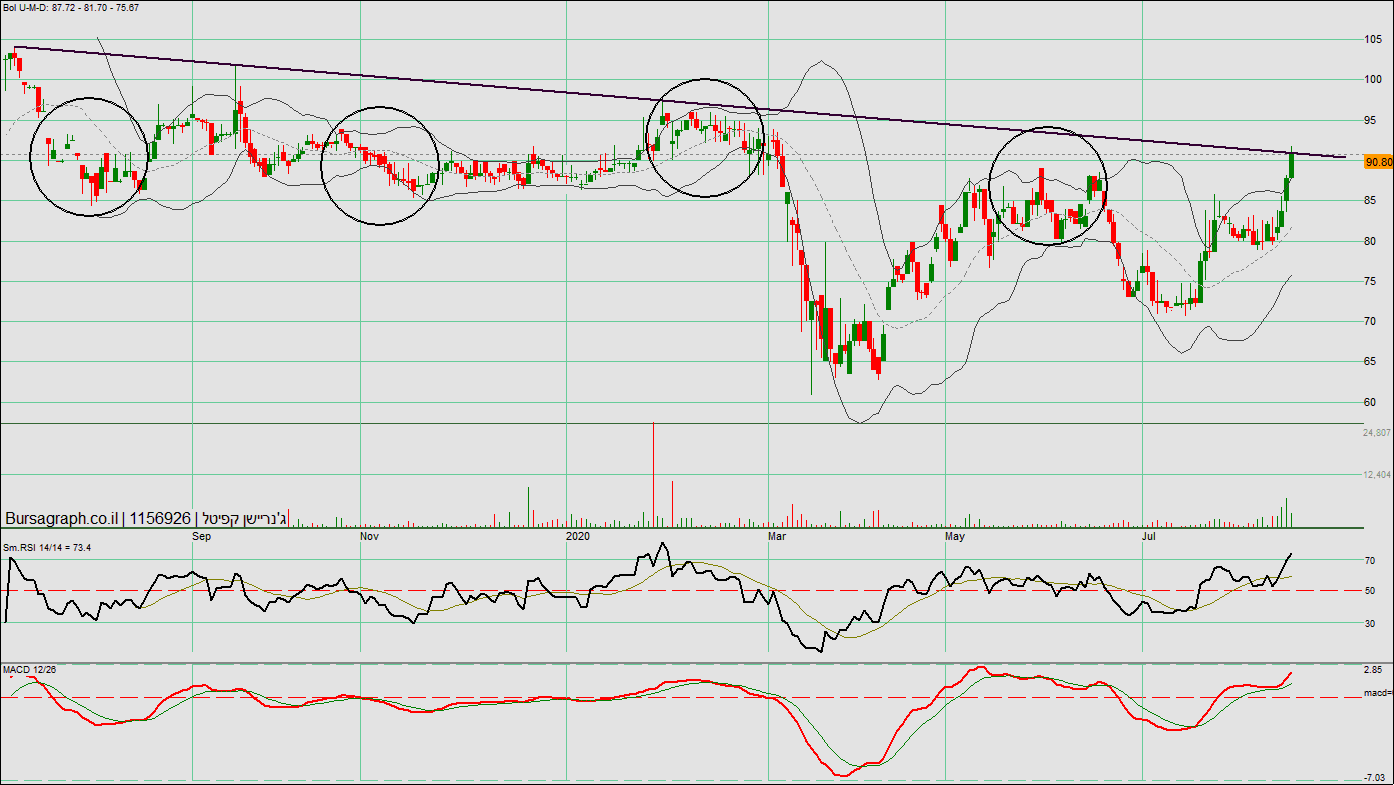Image resolution: width=1394 pixels, height=785 pixels.
Task: Select the 2020 year marker on time axis
Action: pyautogui.click(x=578, y=537)
